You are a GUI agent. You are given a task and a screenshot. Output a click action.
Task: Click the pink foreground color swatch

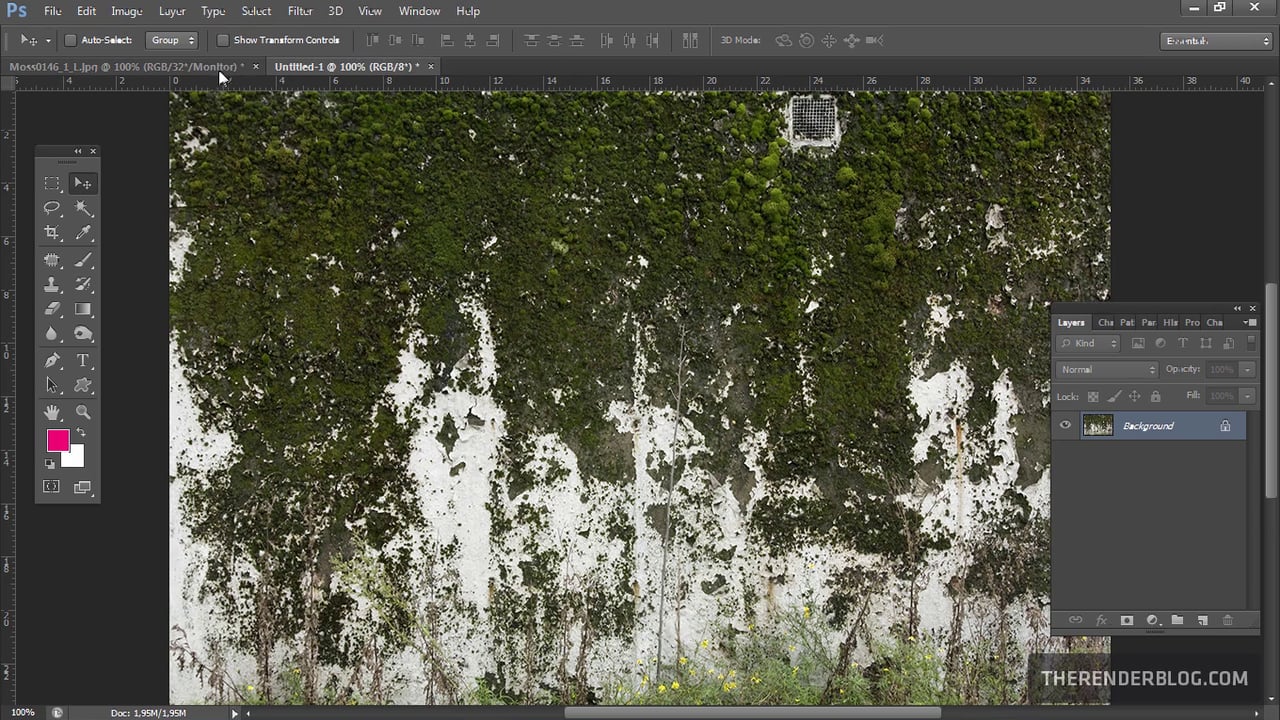coord(58,440)
